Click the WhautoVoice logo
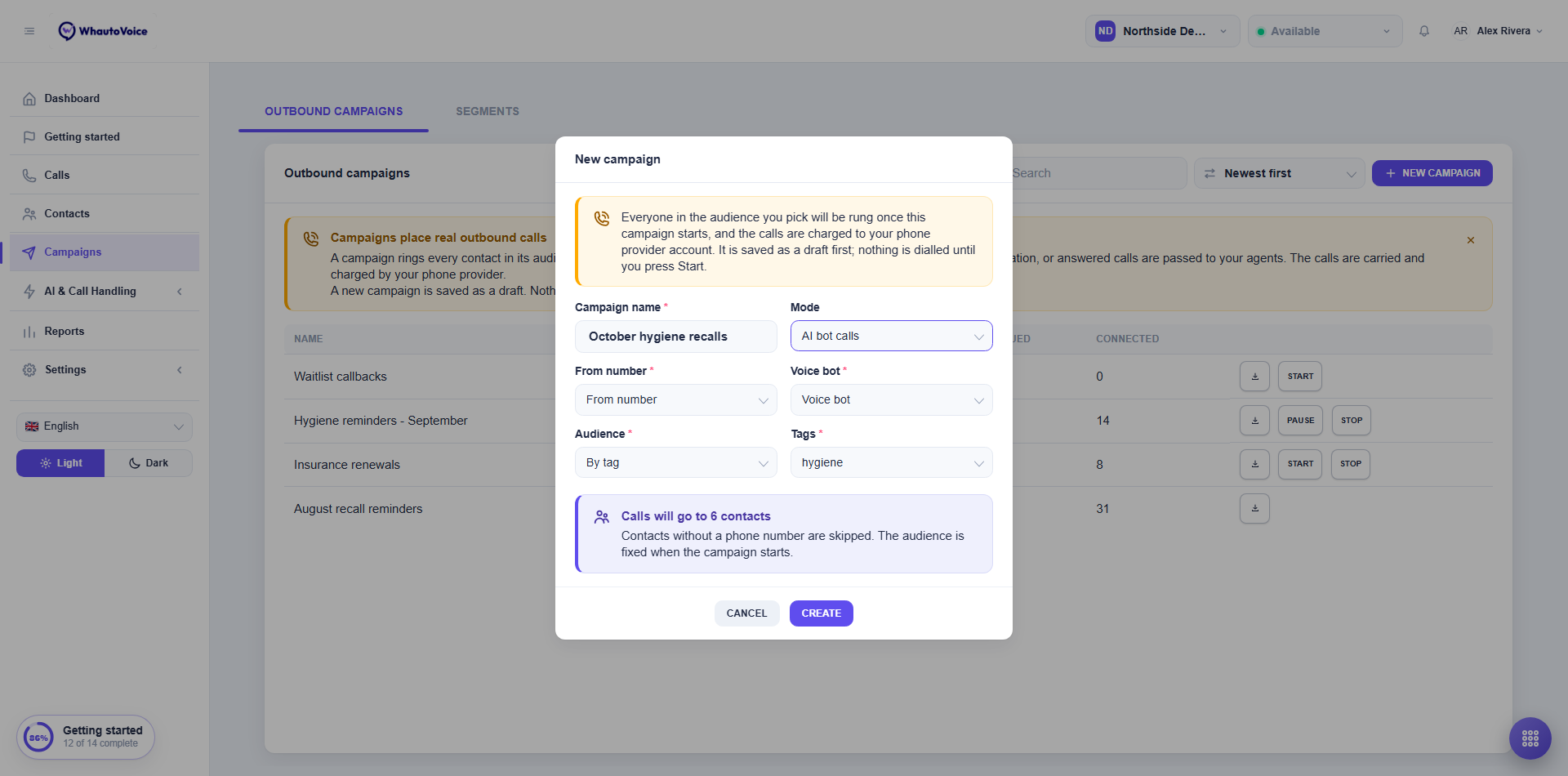Viewport: 1568px width, 776px height. [x=103, y=31]
